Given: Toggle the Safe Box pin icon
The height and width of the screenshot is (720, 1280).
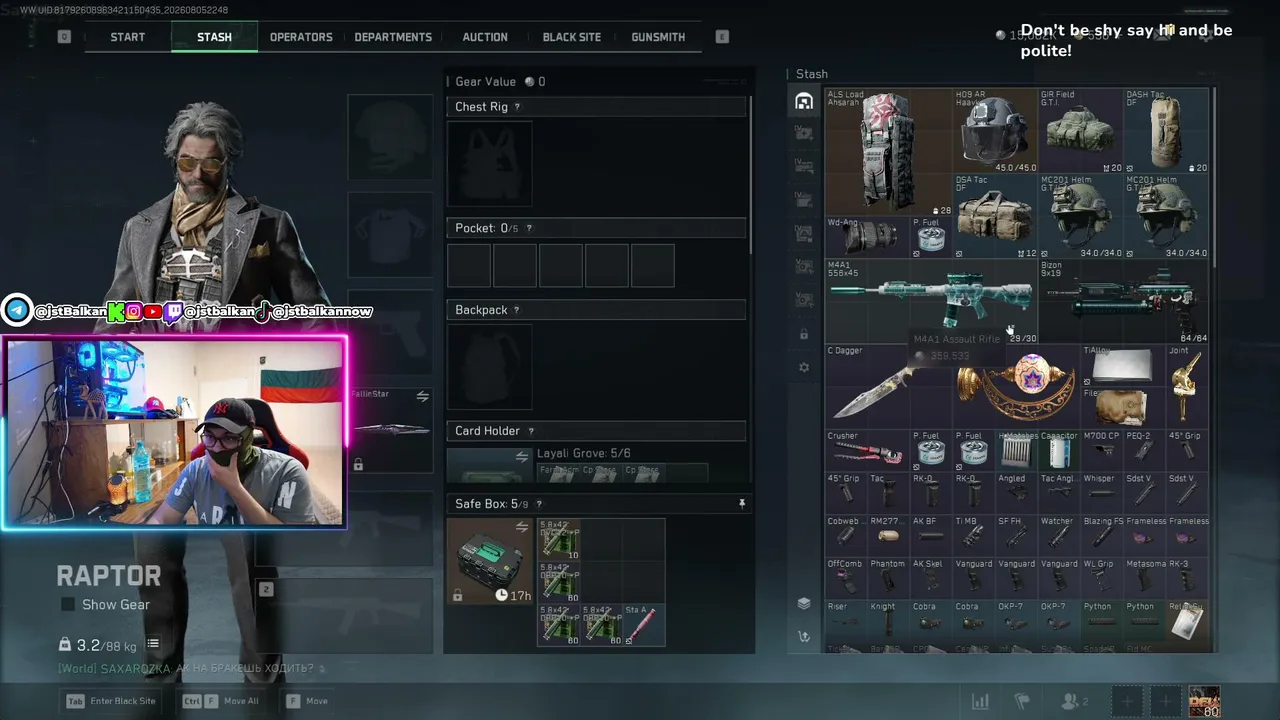Looking at the screenshot, I should point(742,503).
